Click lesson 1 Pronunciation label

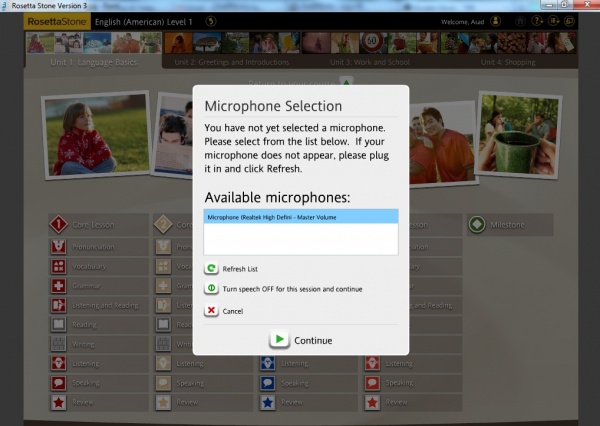coord(93,247)
